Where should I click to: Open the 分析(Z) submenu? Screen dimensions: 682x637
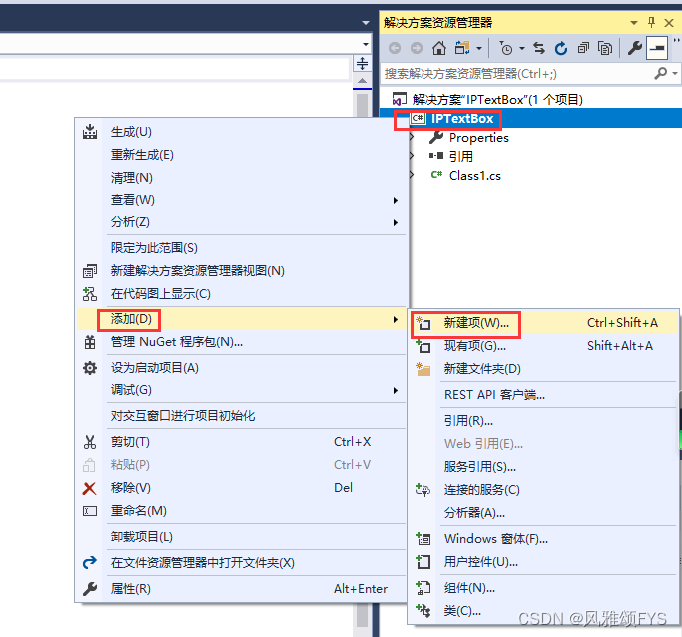[242, 222]
